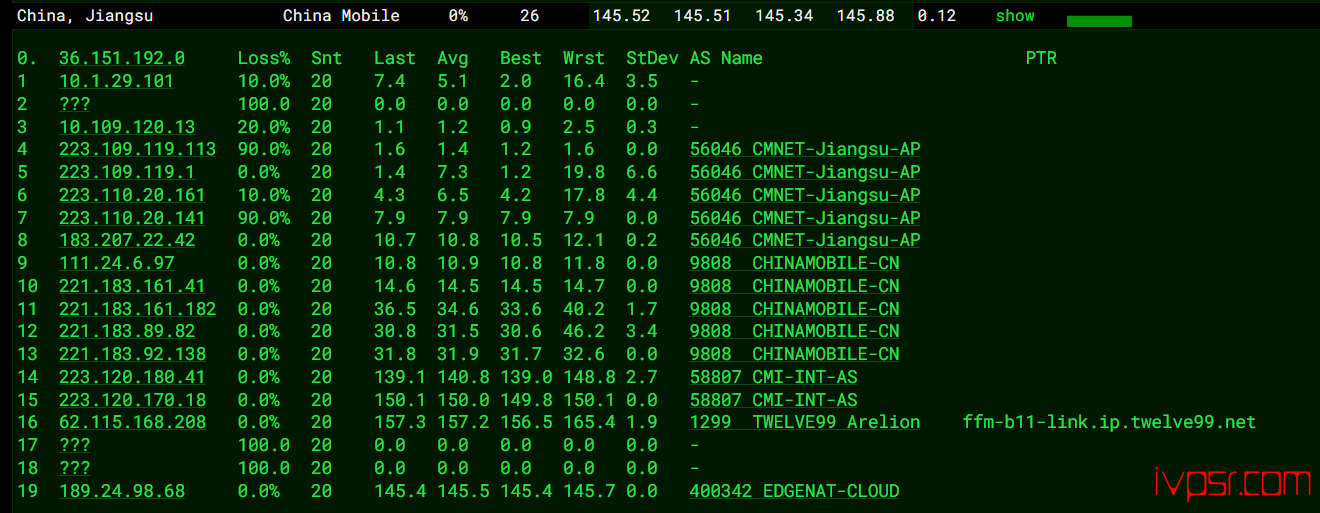Click the green 'show' link

[x=1015, y=16]
